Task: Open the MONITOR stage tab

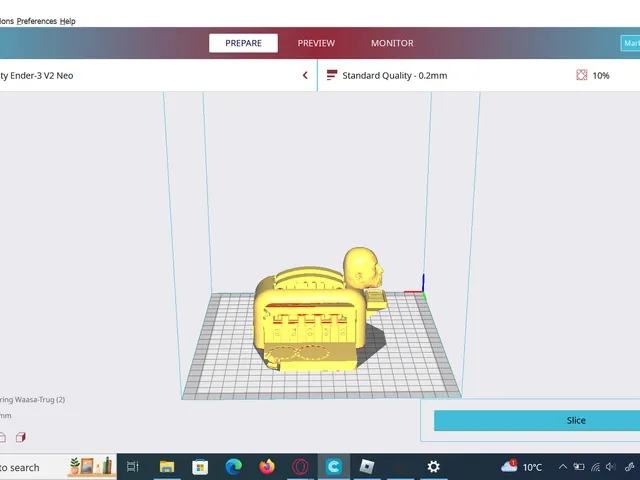Action: pyautogui.click(x=392, y=43)
